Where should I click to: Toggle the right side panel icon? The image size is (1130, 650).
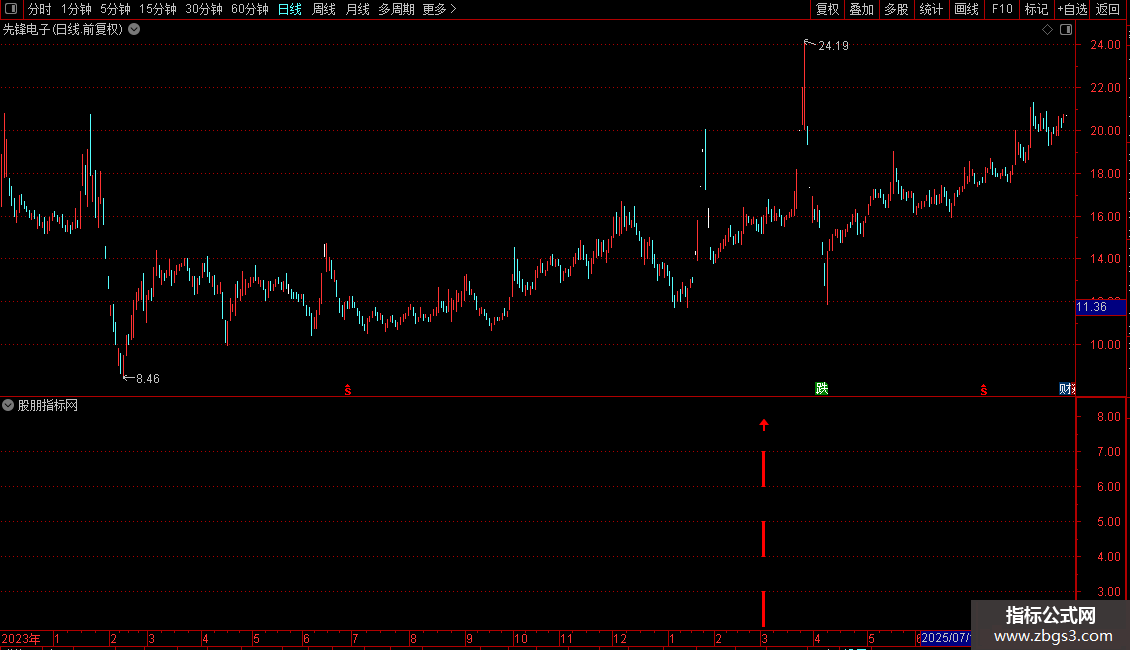[1066, 30]
